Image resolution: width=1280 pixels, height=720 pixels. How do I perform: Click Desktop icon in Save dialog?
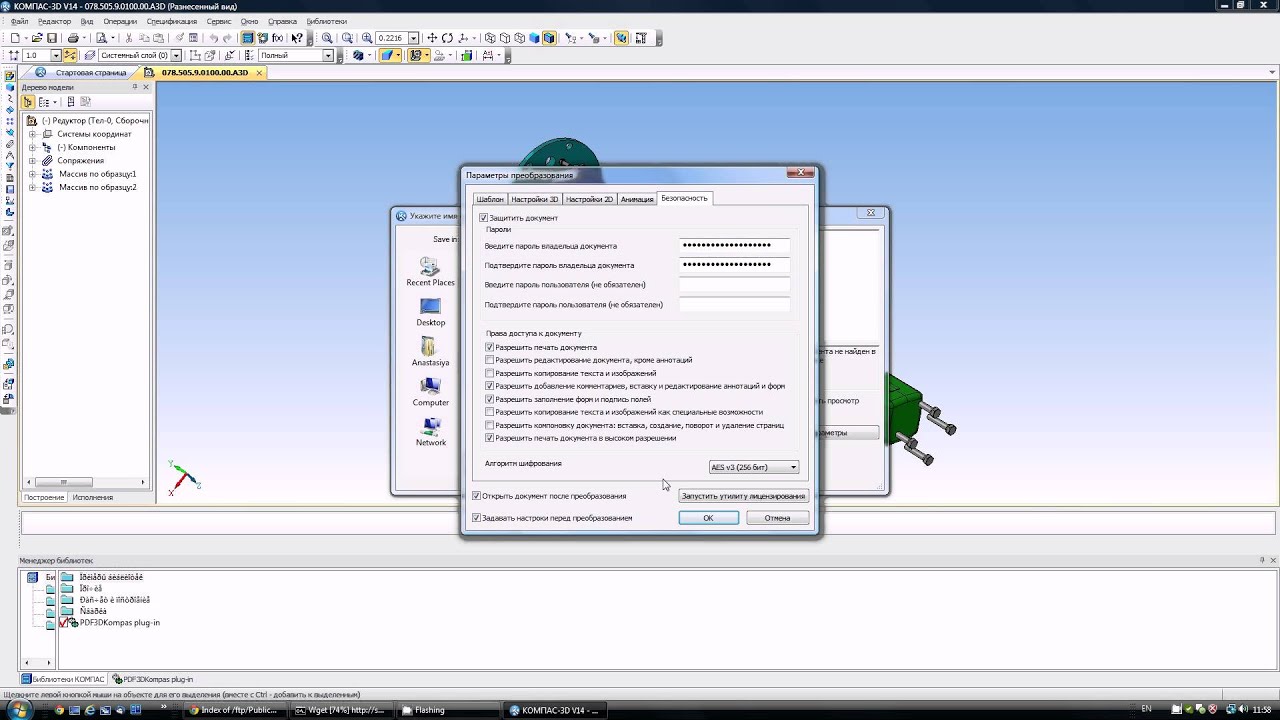click(431, 312)
